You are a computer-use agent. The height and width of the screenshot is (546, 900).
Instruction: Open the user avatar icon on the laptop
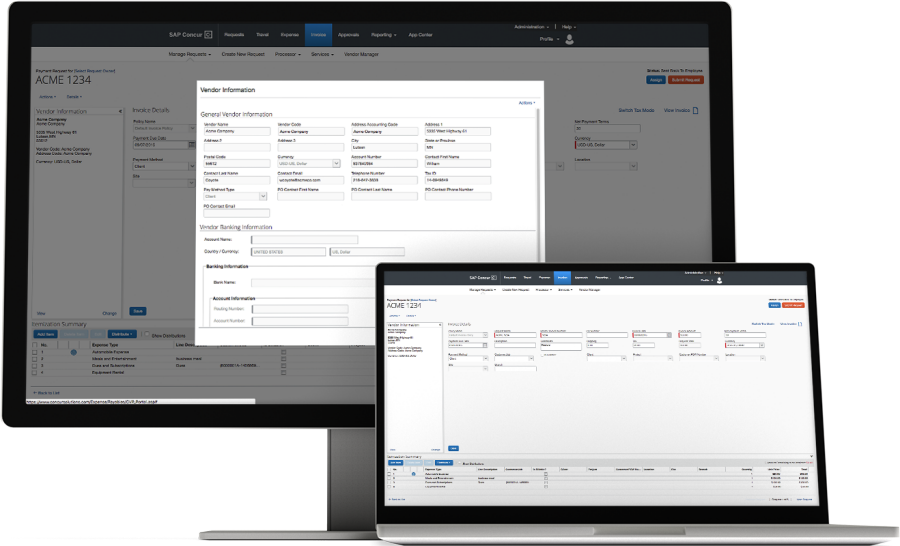719,280
